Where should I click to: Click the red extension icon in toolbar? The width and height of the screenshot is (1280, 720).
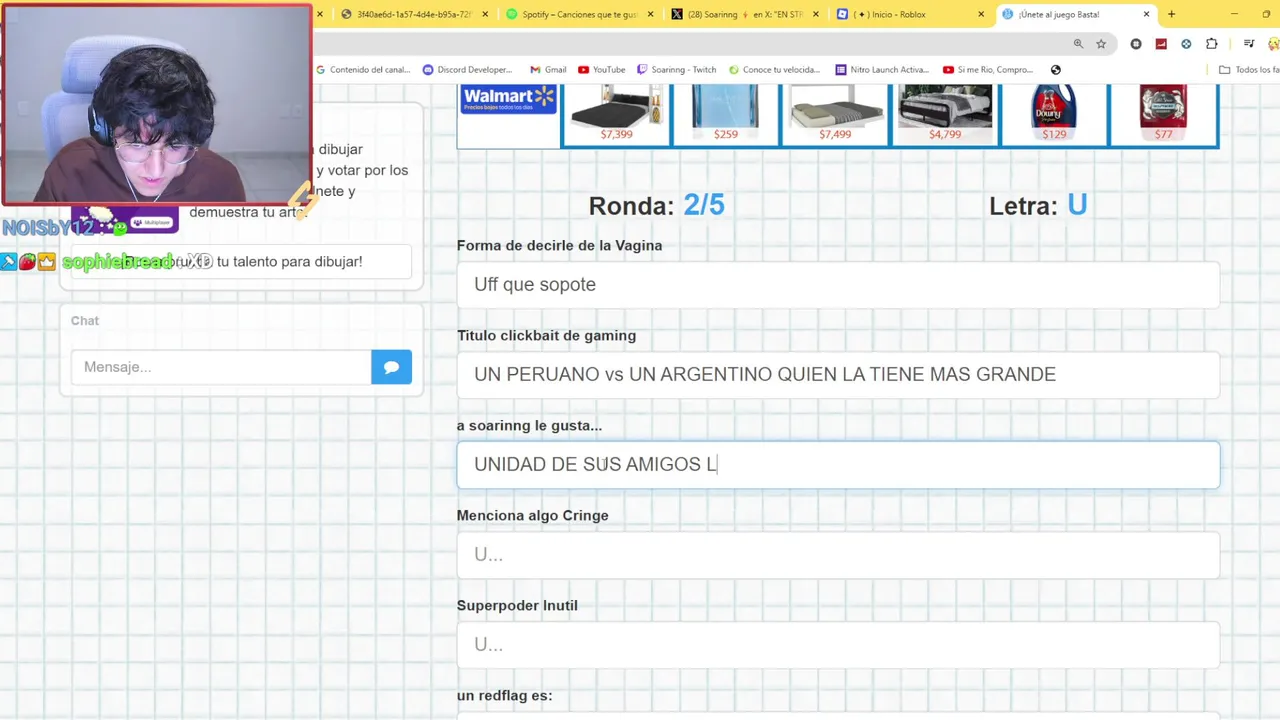1161,44
